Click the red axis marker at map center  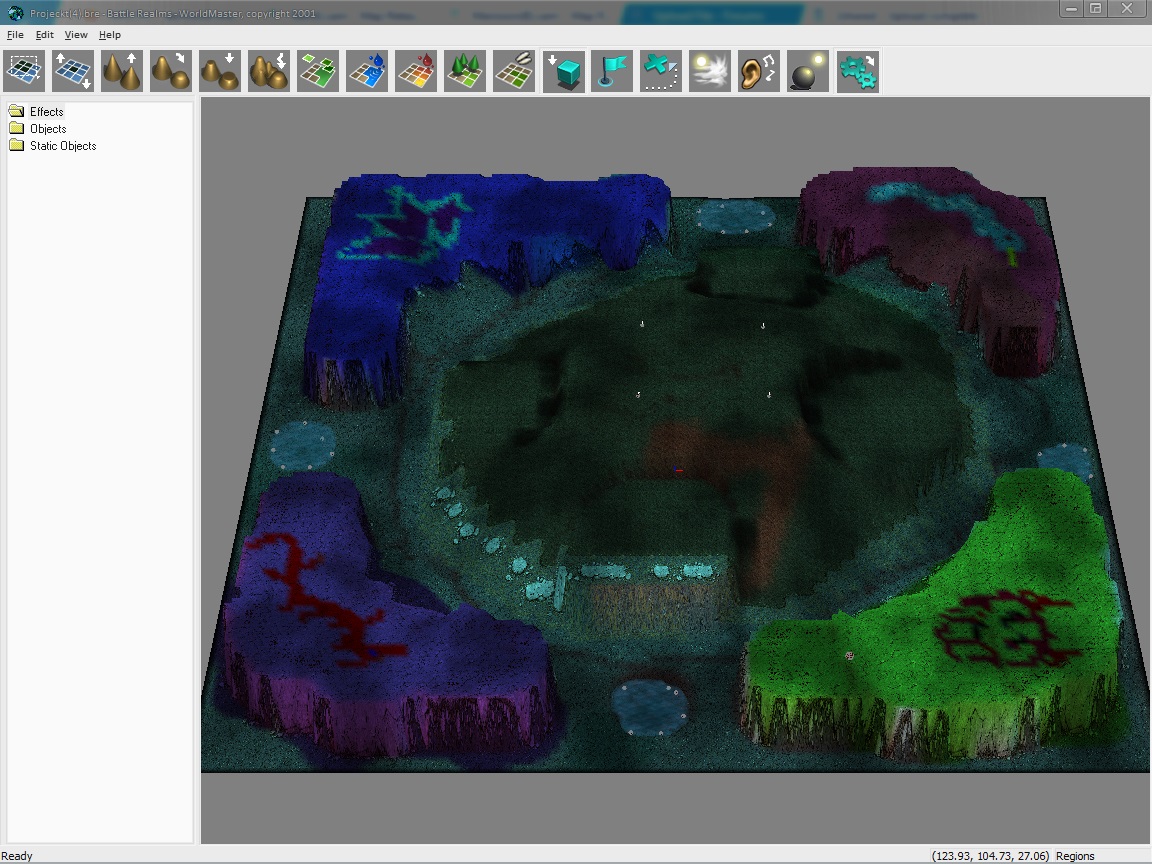coord(678,469)
